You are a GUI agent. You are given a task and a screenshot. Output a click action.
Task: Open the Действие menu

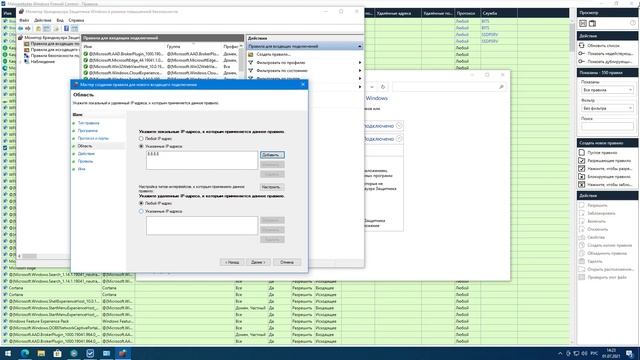(x=43, y=20)
